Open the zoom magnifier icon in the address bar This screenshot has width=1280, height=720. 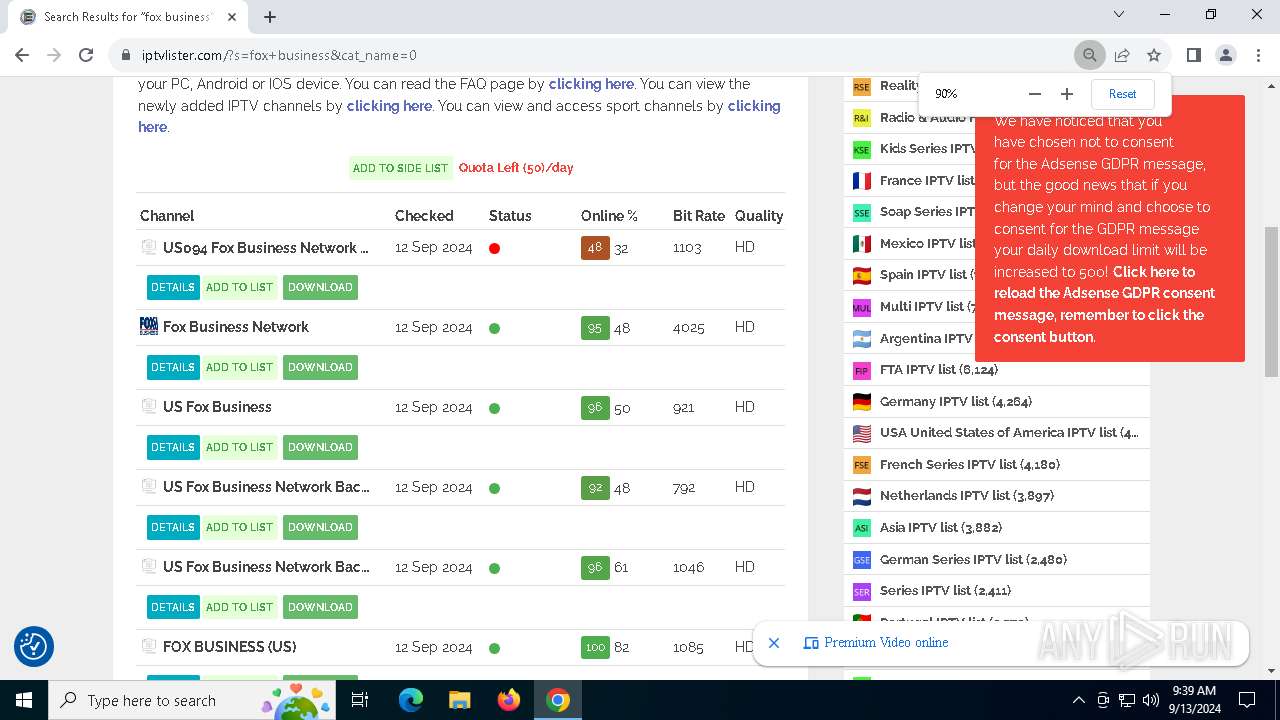pyautogui.click(x=1090, y=55)
